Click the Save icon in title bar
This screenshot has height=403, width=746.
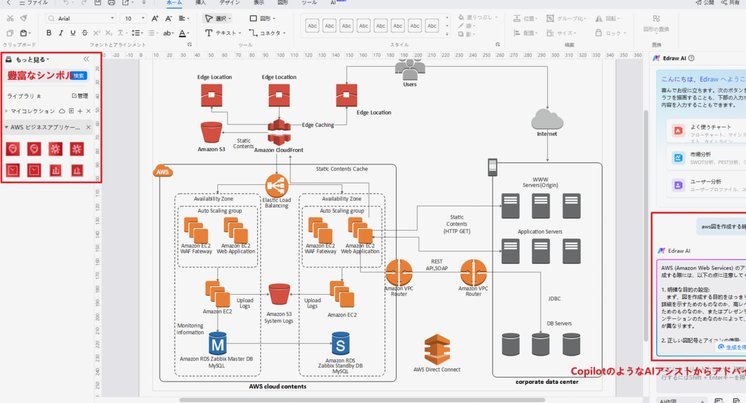point(98,2)
